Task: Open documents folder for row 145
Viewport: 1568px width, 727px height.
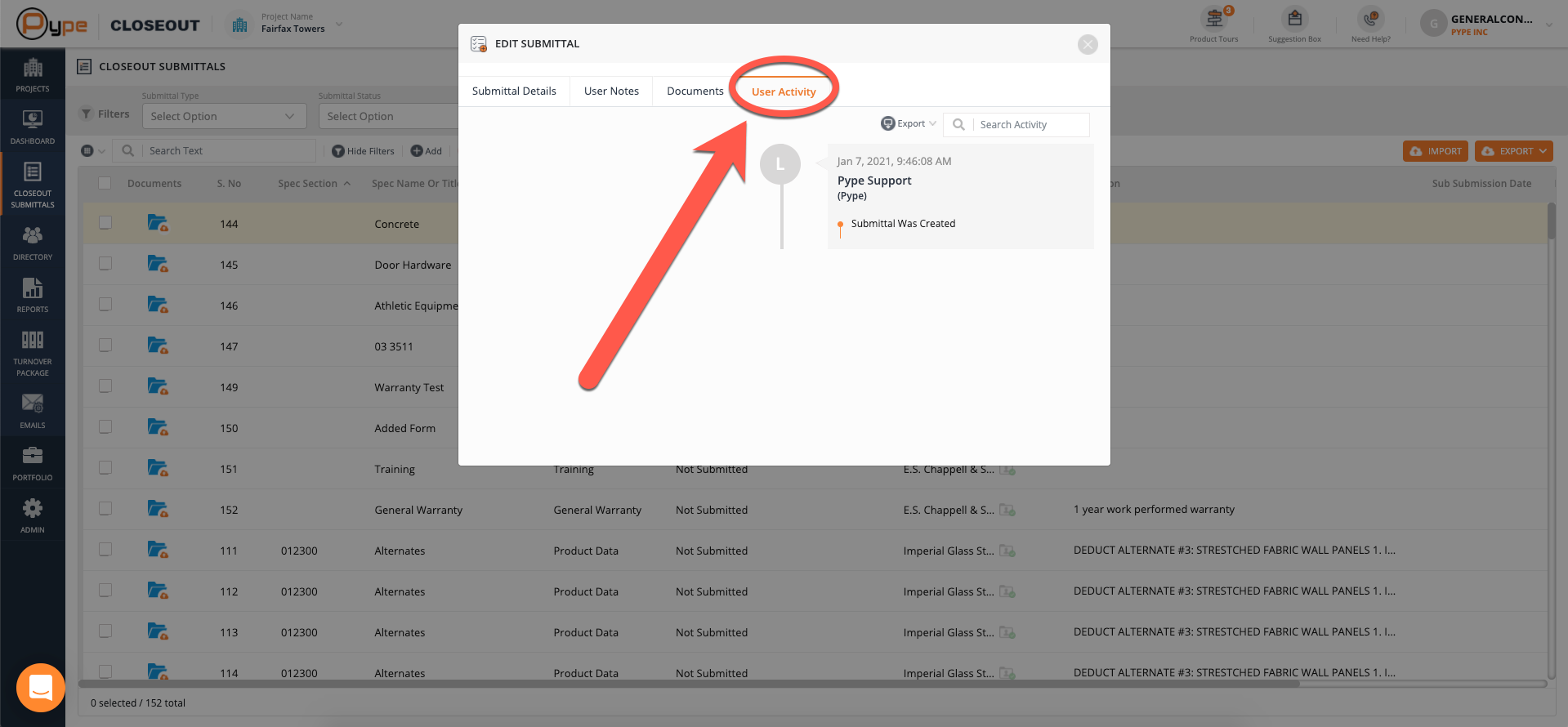Action: [158, 264]
